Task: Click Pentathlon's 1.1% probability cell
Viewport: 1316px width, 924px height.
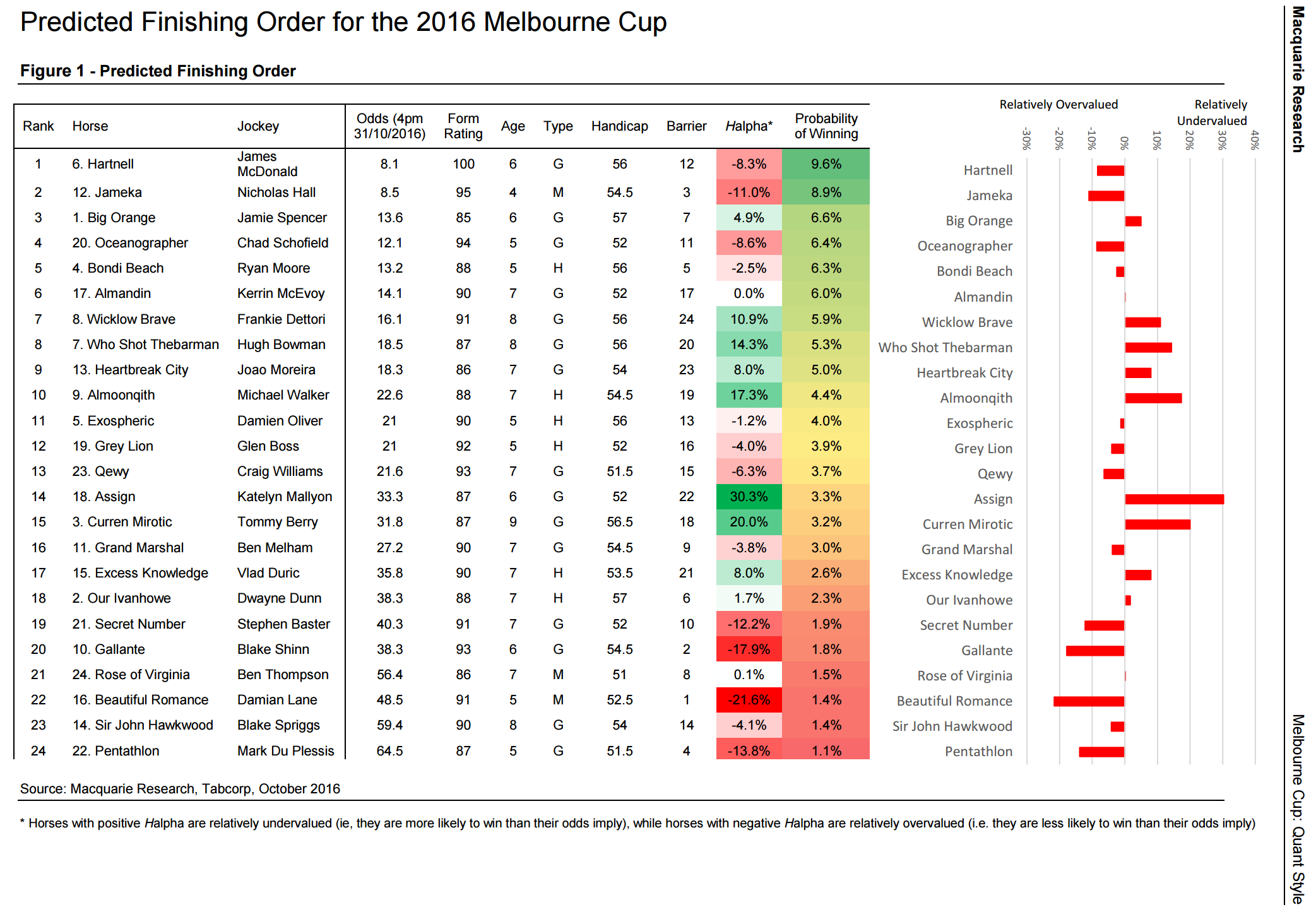Action: coord(826,751)
